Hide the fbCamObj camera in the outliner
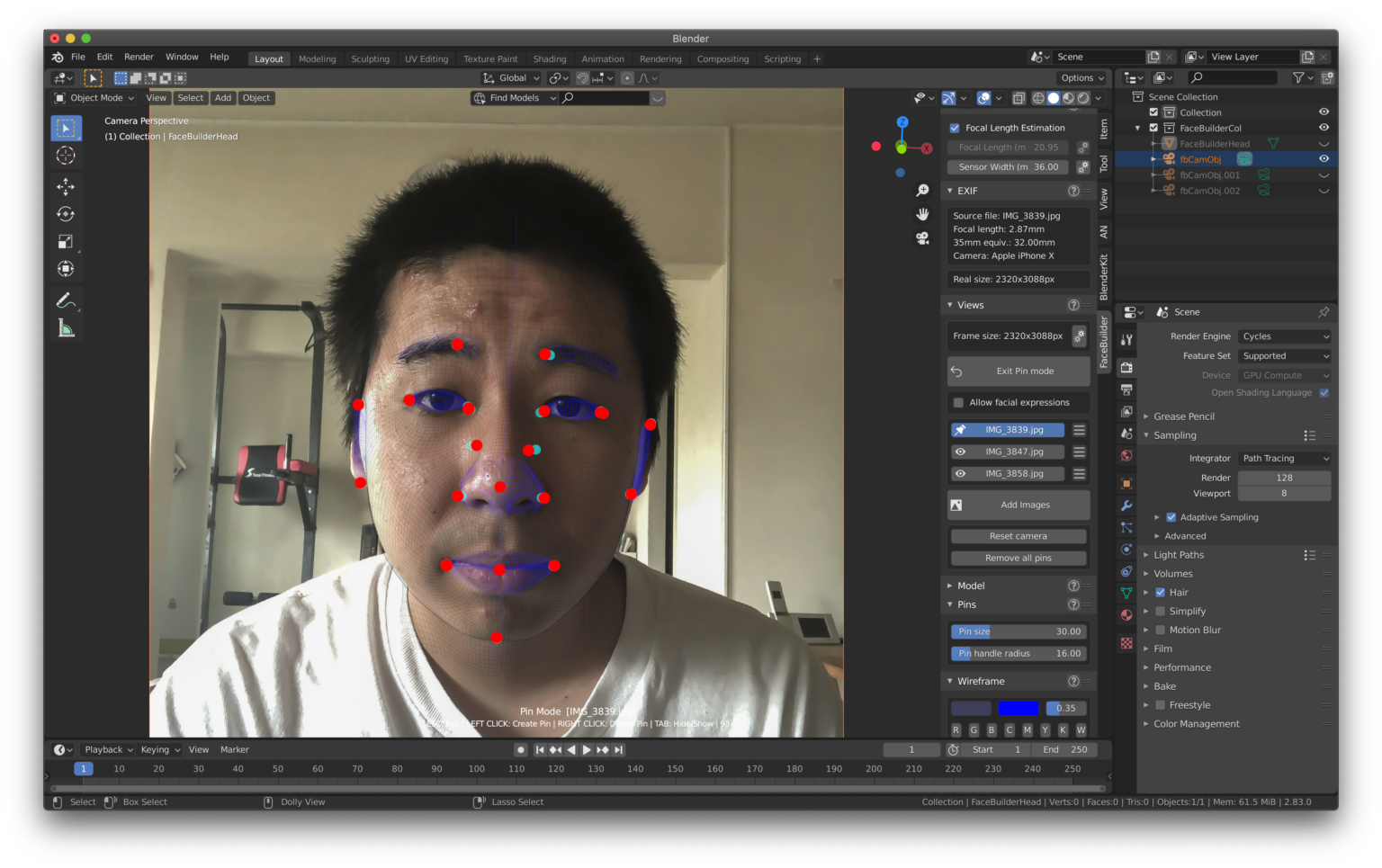The width and height of the screenshot is (1382, 868). [1324, 158]
